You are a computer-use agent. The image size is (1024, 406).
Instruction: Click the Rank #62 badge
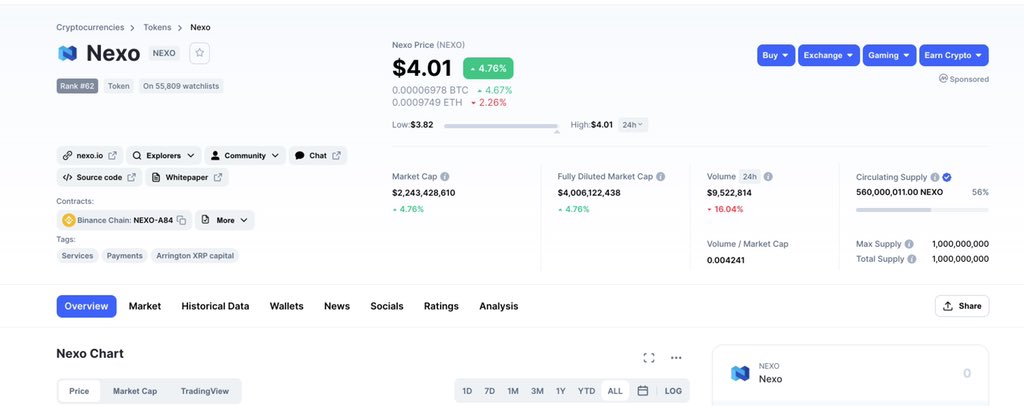pos(77,86)
